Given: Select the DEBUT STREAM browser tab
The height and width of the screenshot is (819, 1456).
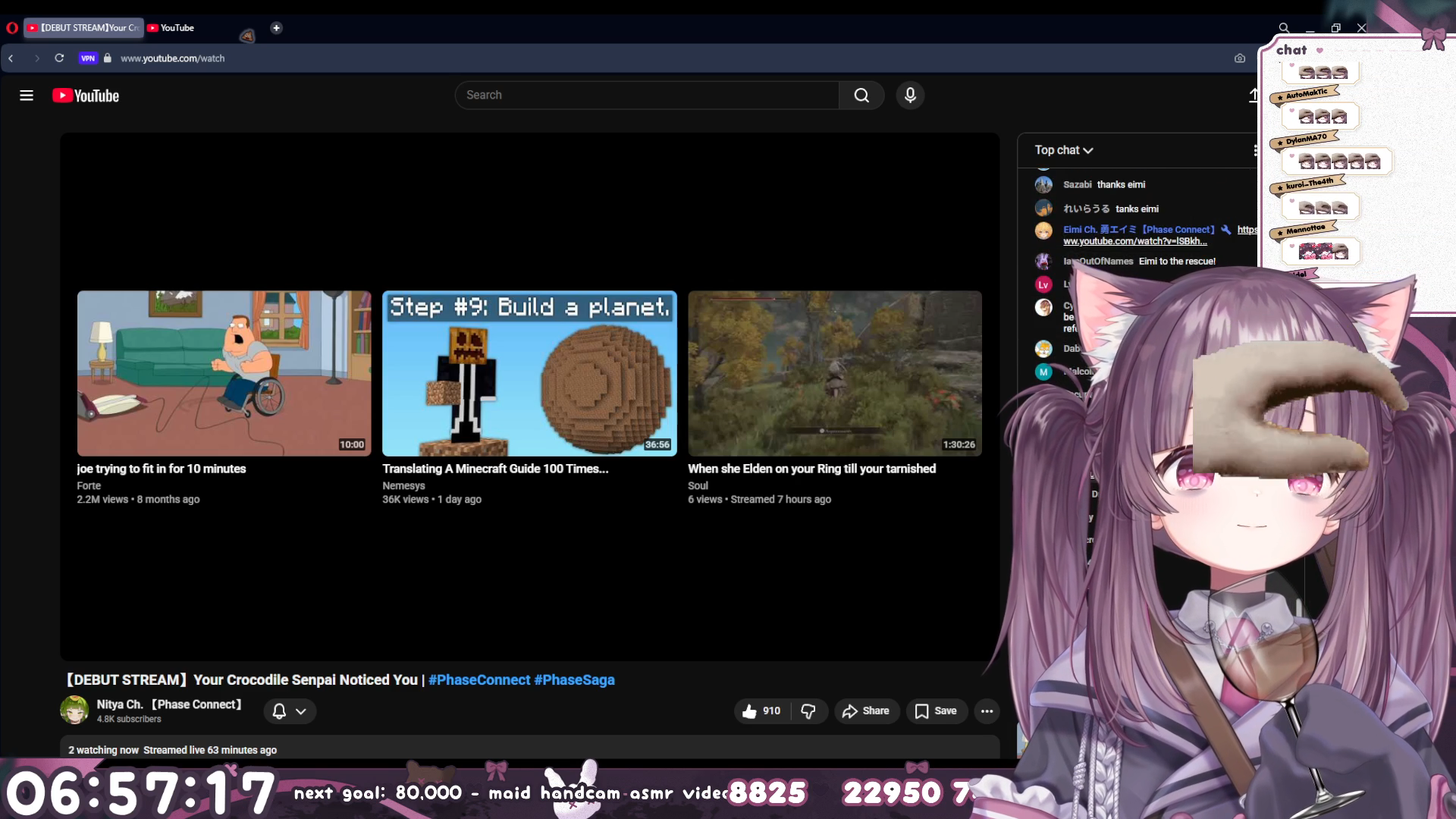Looking at the screenshot, I should click(83, 28).
